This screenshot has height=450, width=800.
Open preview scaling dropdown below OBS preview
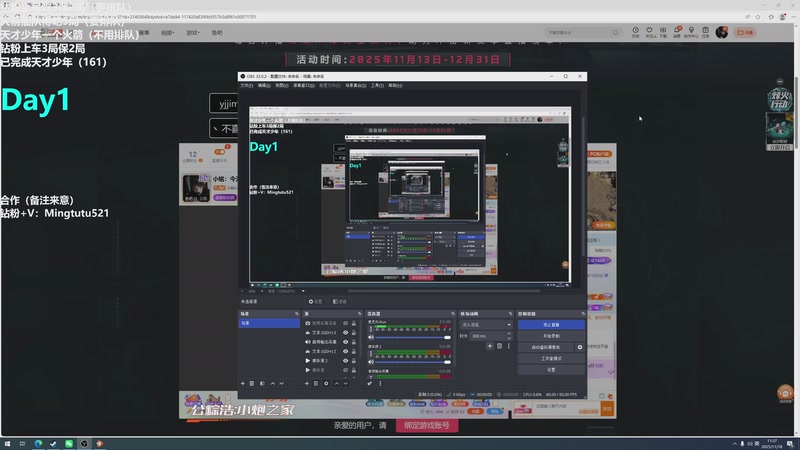[x=303, y=291]
